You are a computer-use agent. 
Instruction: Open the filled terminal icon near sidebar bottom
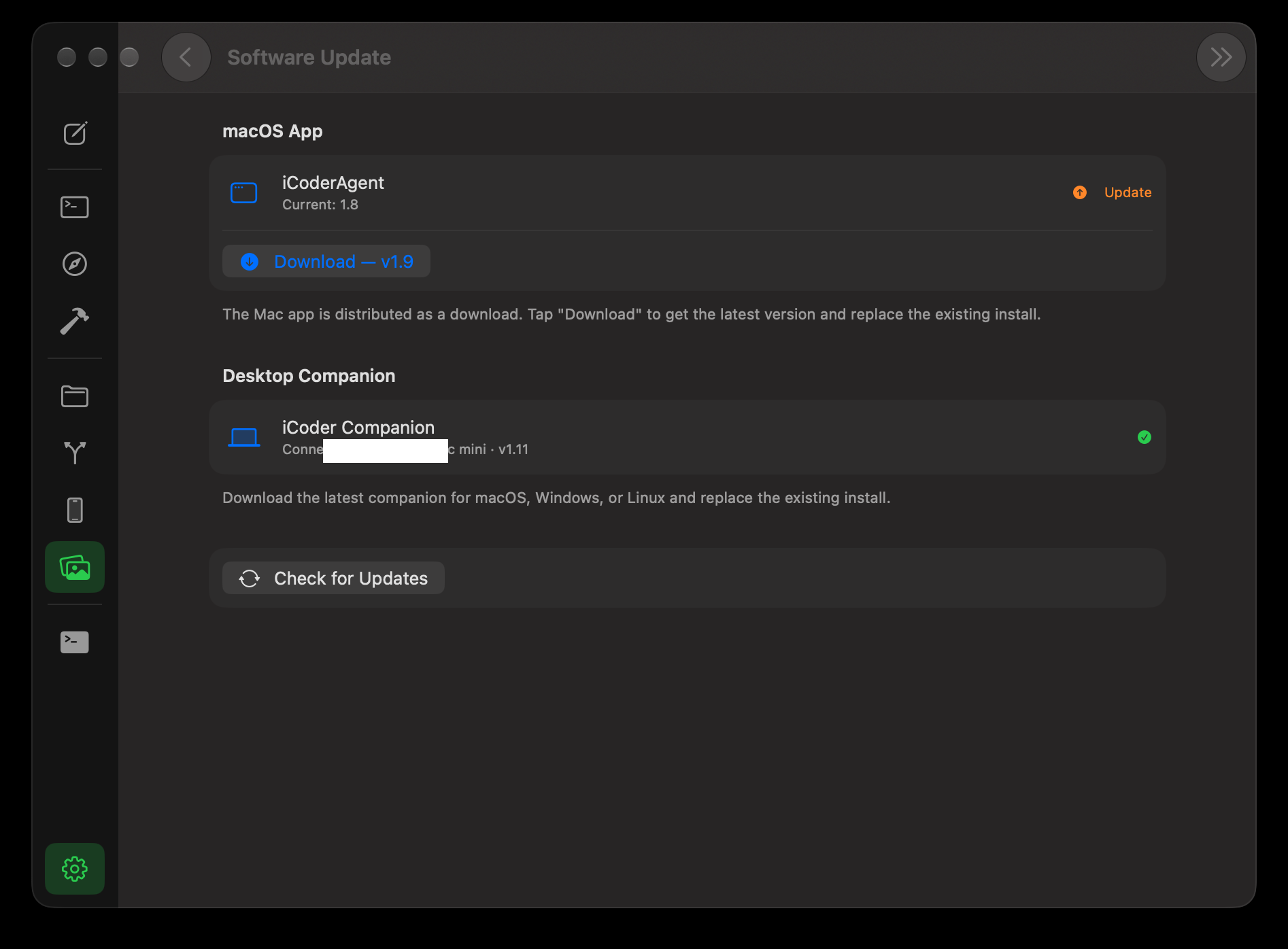(75, 642)
